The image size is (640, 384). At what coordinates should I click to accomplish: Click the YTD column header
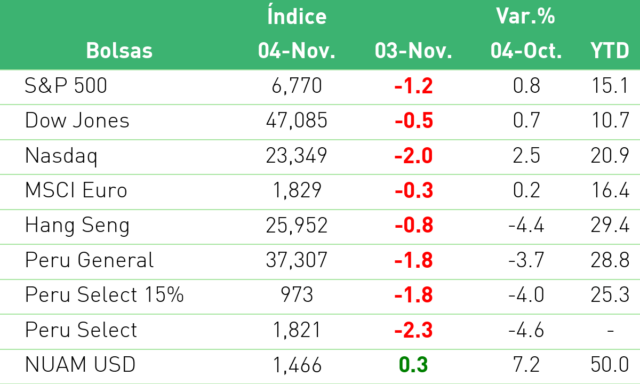[x=609, y=51]
